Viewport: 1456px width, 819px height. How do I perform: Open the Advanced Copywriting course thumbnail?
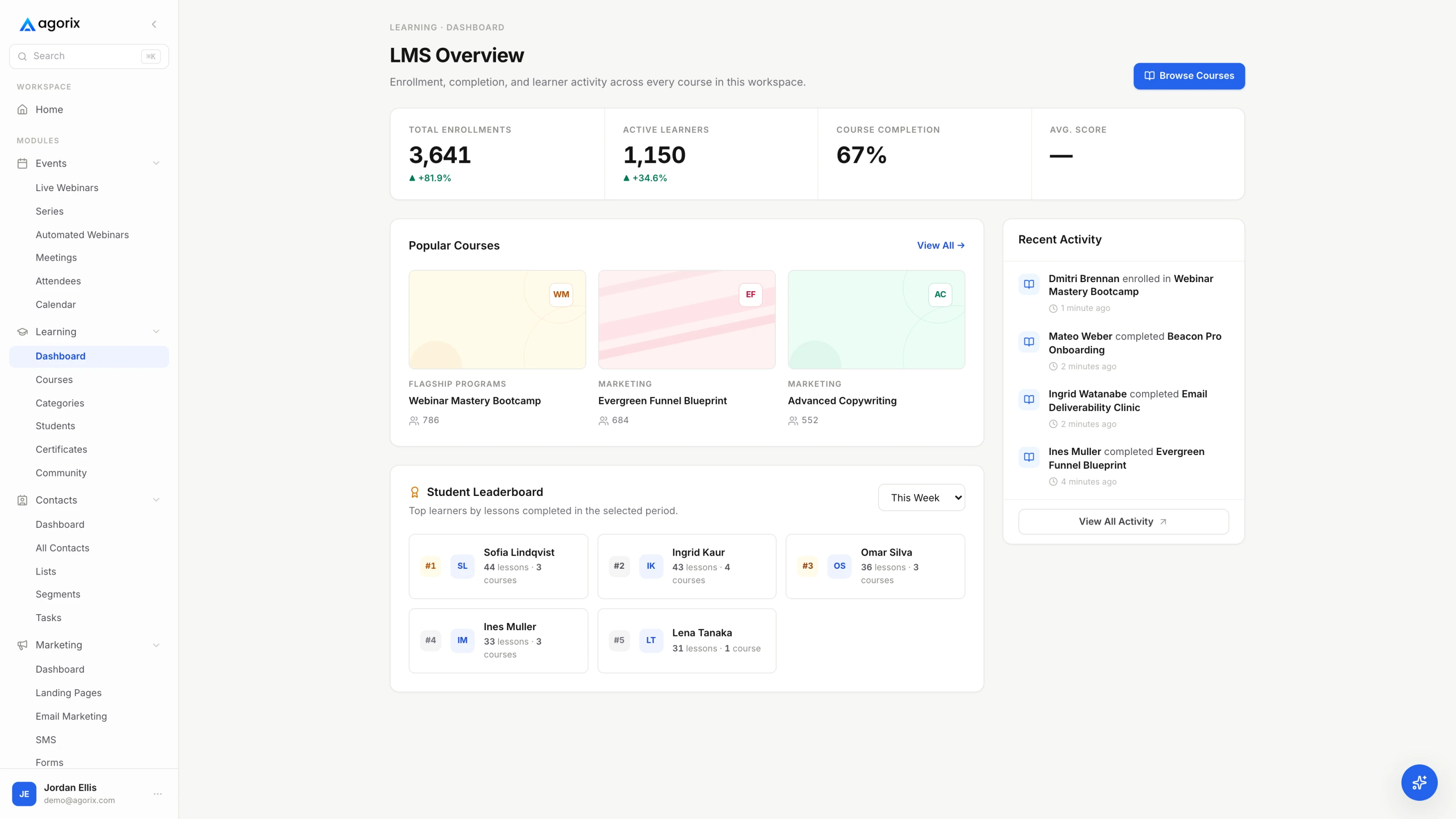coord(876,319)
